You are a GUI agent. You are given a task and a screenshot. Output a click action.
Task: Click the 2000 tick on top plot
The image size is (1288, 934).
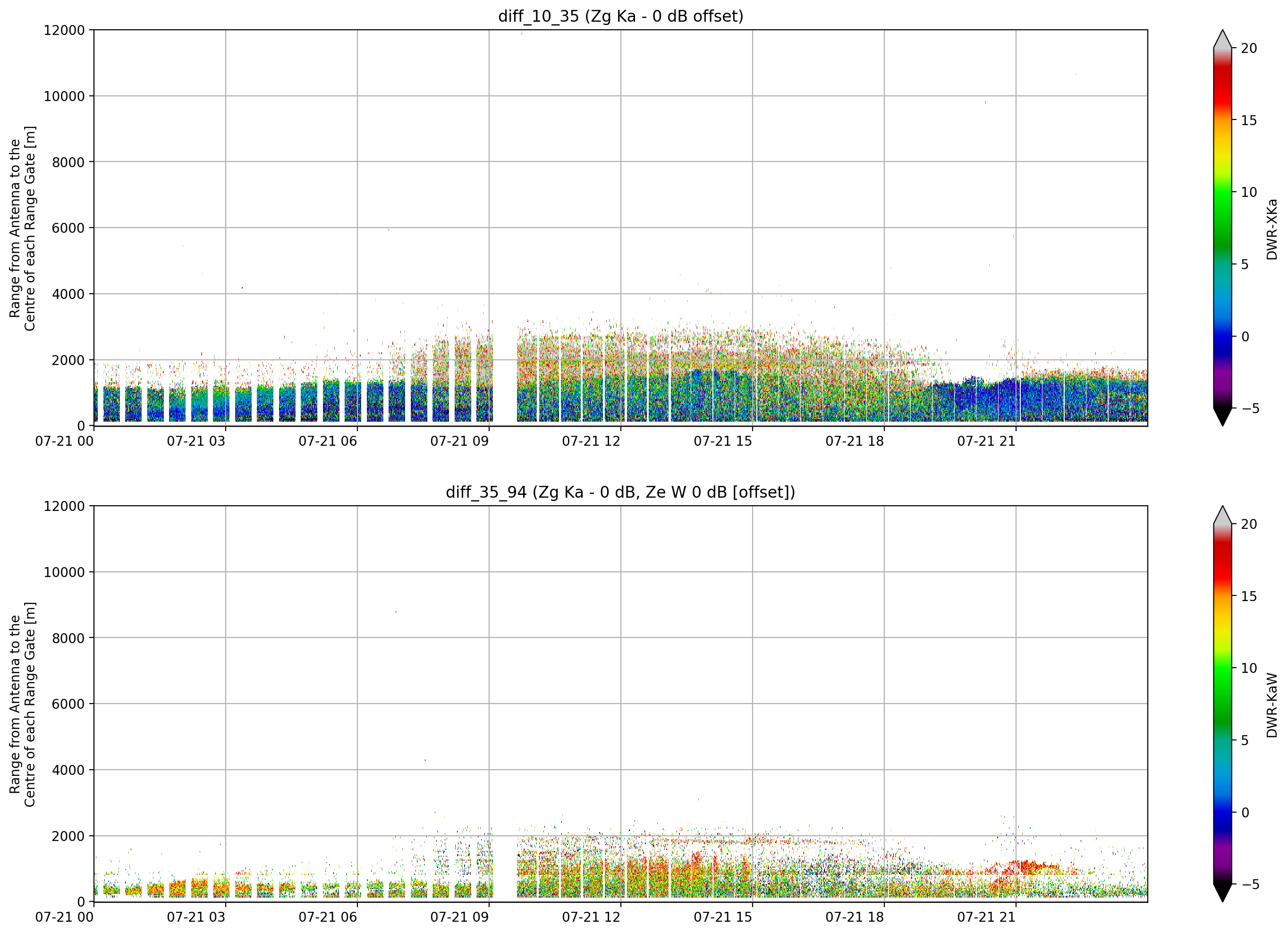[x=68, y=360]
